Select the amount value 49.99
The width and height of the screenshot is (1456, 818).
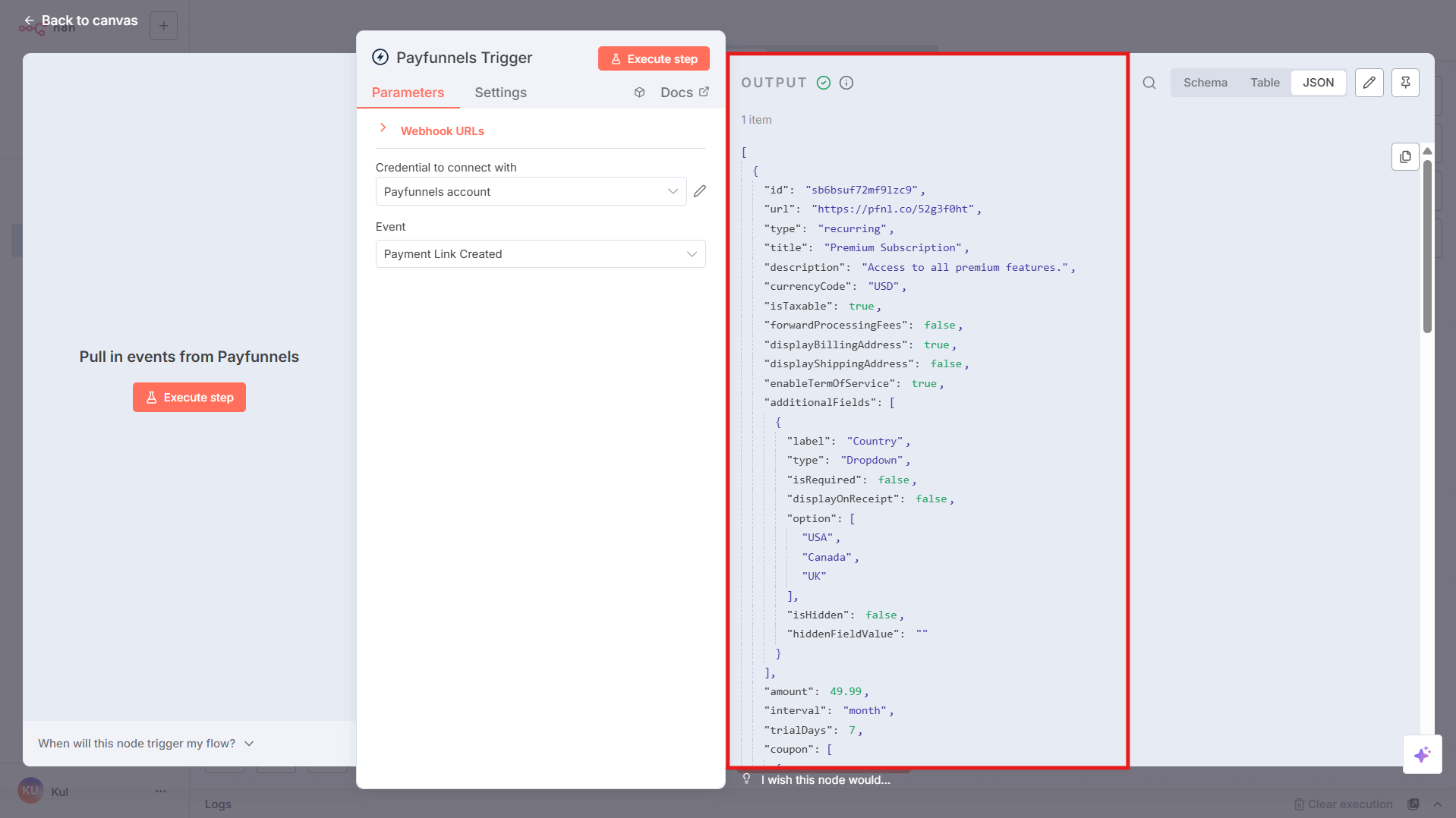tap(846, 691)
